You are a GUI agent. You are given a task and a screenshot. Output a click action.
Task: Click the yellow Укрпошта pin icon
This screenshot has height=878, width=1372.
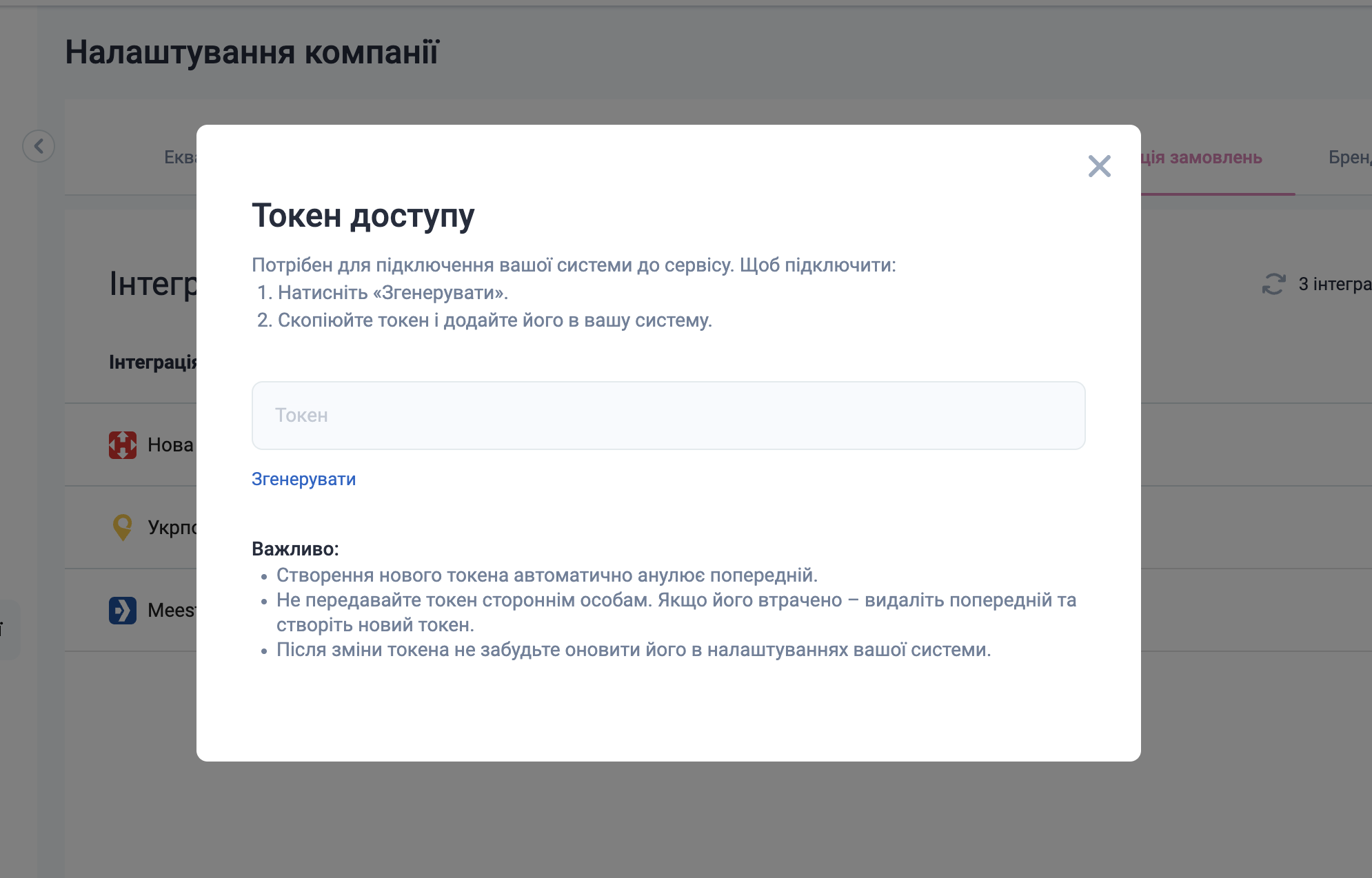click(123, 527)
